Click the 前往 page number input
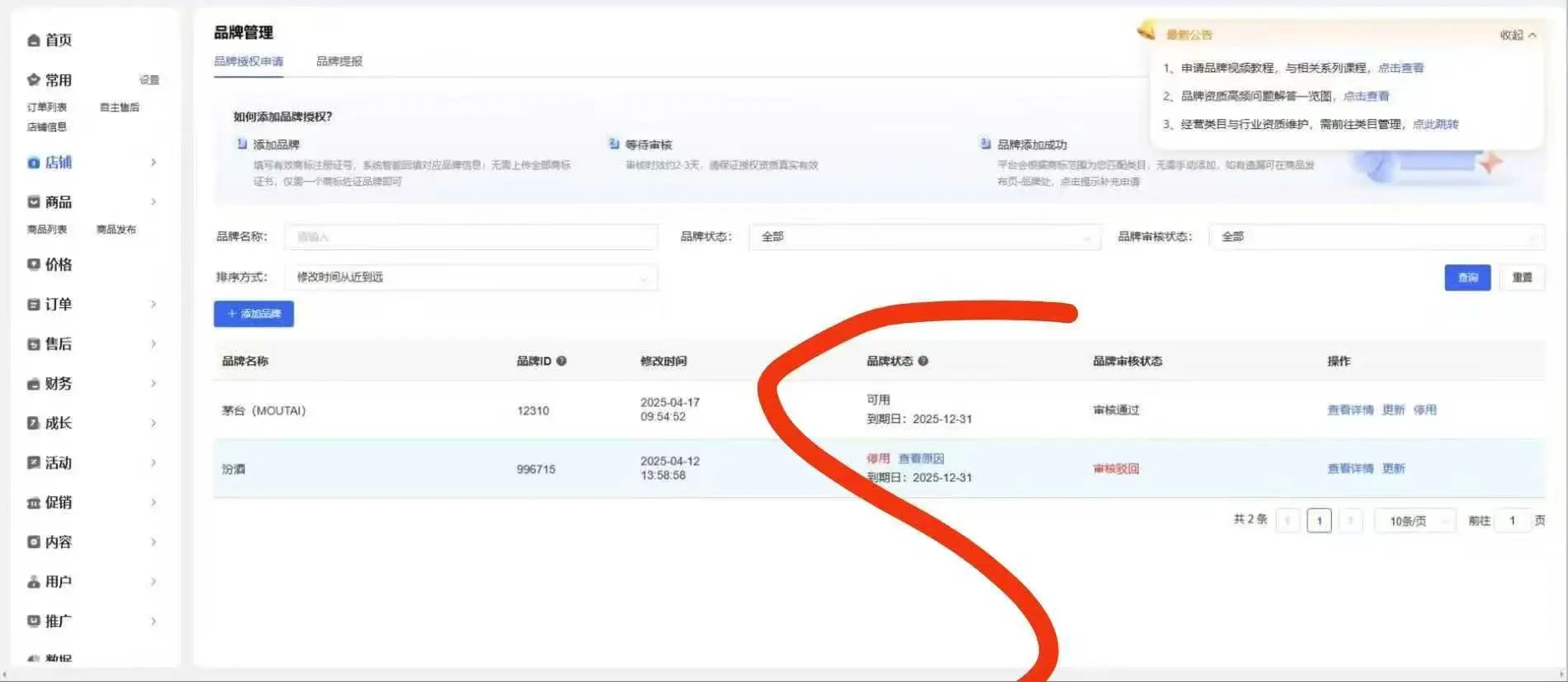The image size is (1568, 682). tap(1513, 521)
